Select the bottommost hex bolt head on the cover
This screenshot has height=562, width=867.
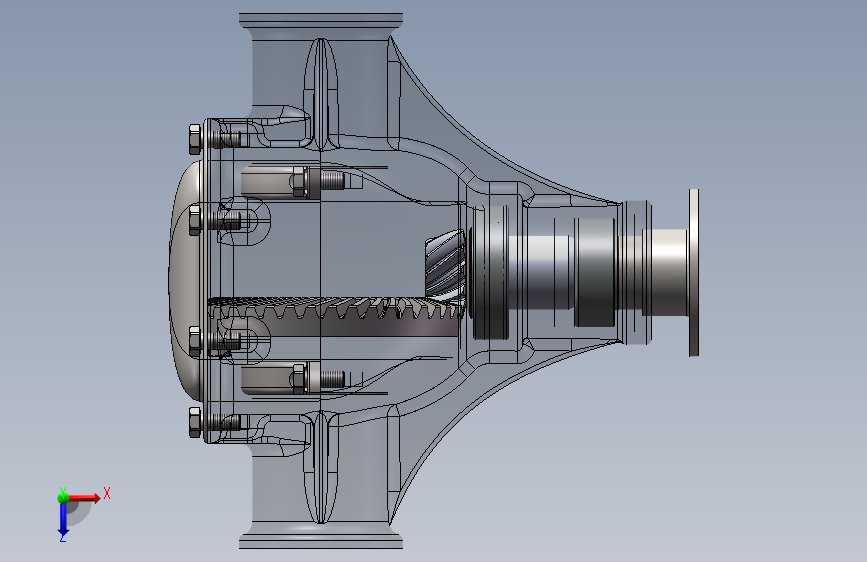(195, 423)
